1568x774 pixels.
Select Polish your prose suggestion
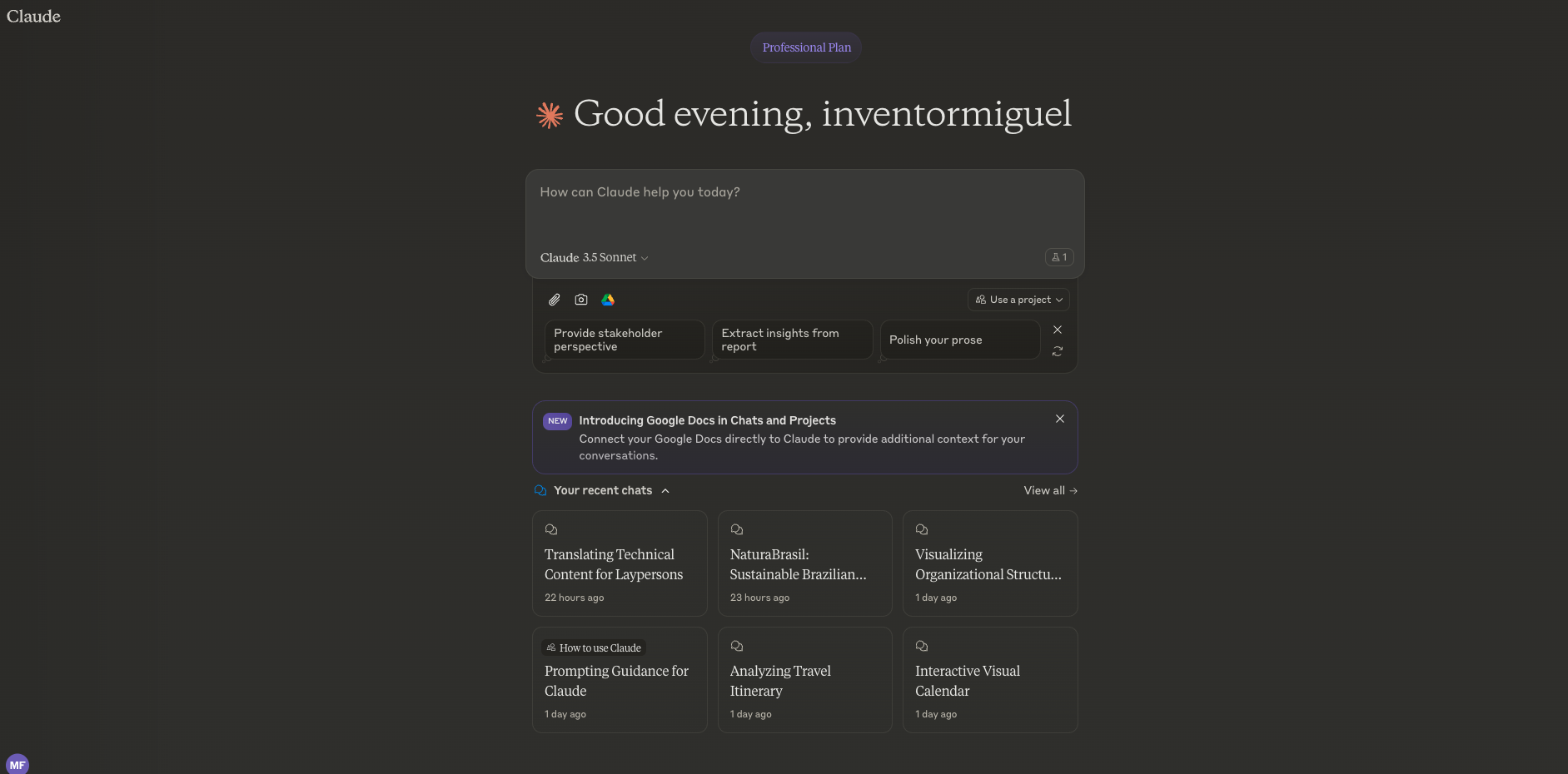(960, 340)
